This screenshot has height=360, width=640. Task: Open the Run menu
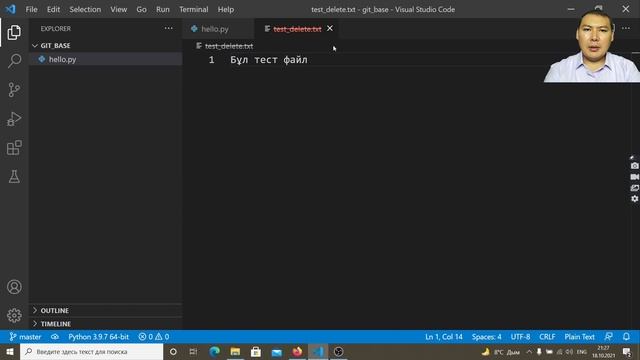pos(162,9)
